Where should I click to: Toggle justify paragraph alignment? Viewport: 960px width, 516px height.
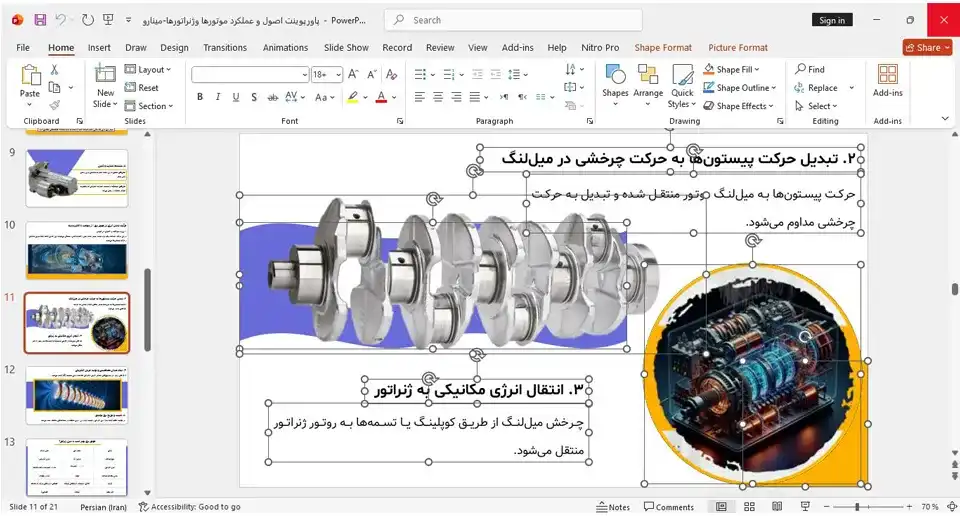(474, 97)
